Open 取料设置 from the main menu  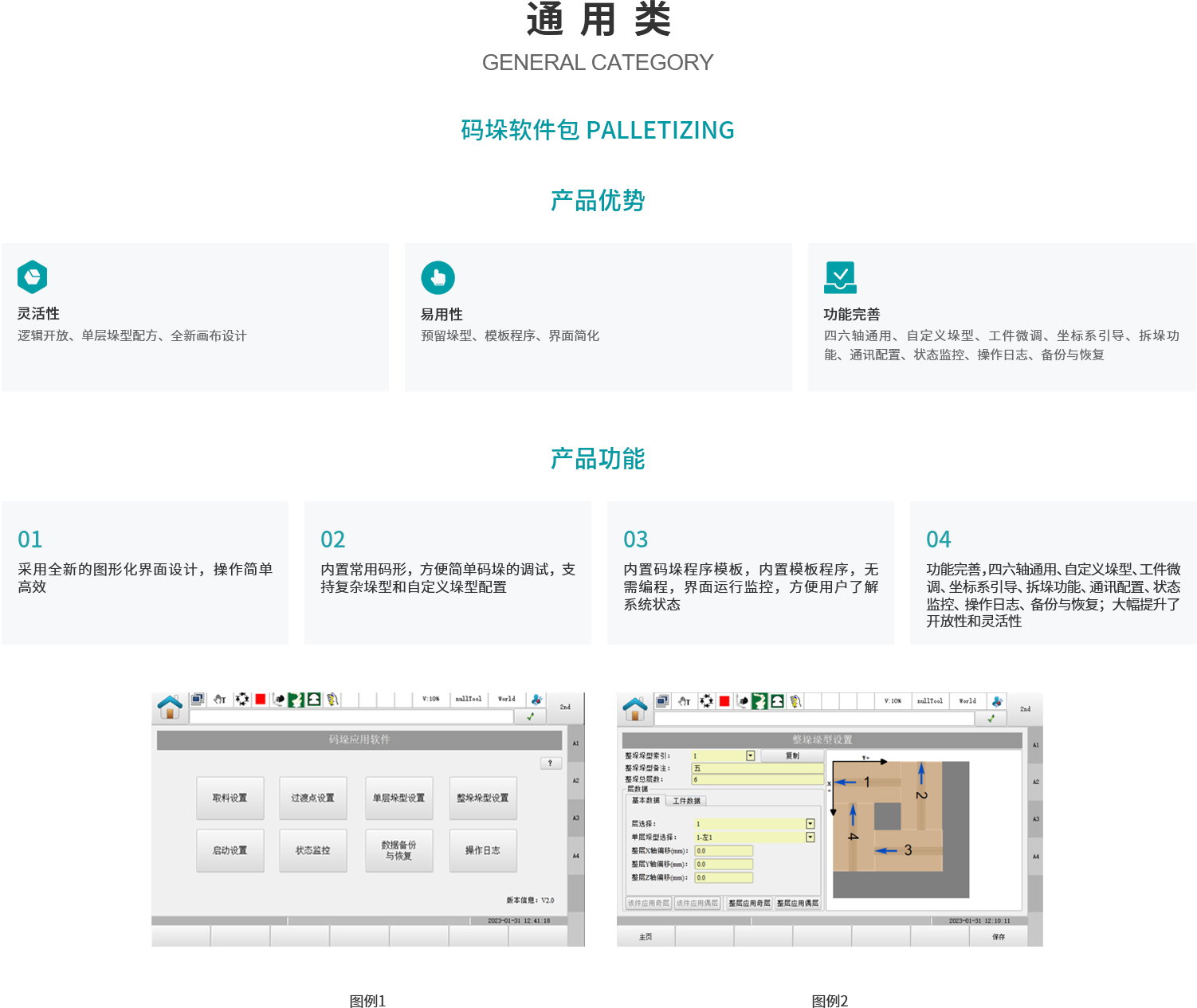[x=230, y=798]
